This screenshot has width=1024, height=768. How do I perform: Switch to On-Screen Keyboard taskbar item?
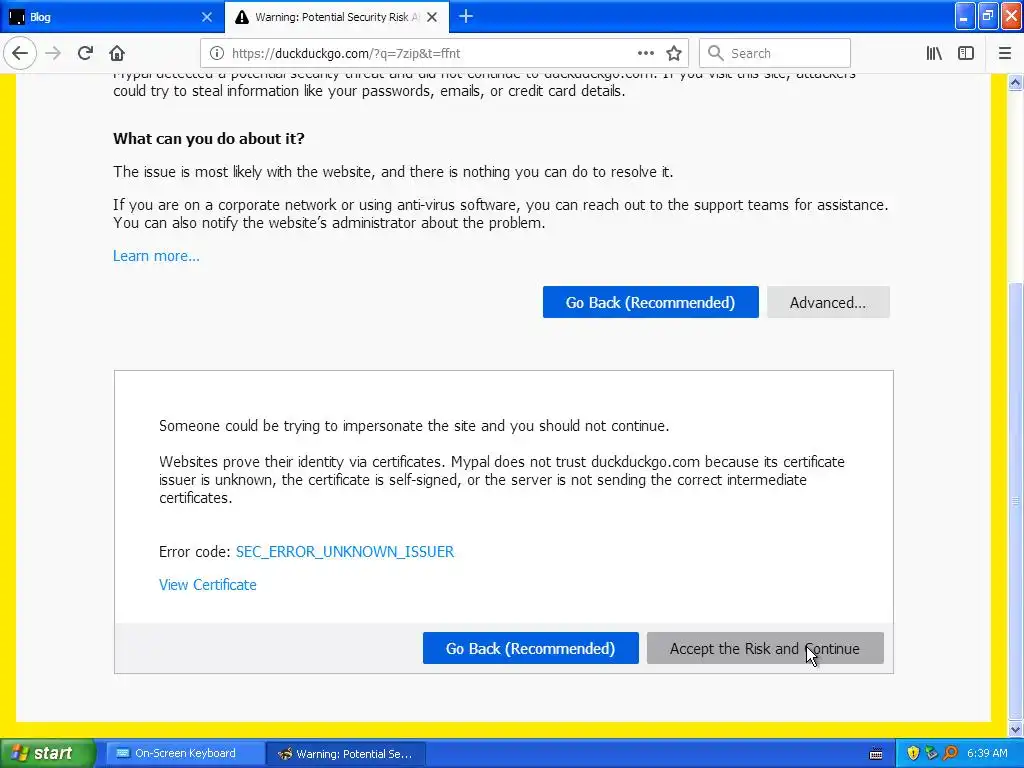coord(184,753)
